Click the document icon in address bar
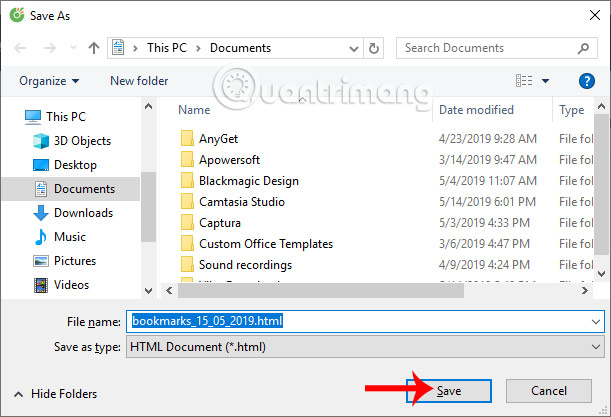Image resolution: width=611 pixels, height=417 pixels. point(118,48)
